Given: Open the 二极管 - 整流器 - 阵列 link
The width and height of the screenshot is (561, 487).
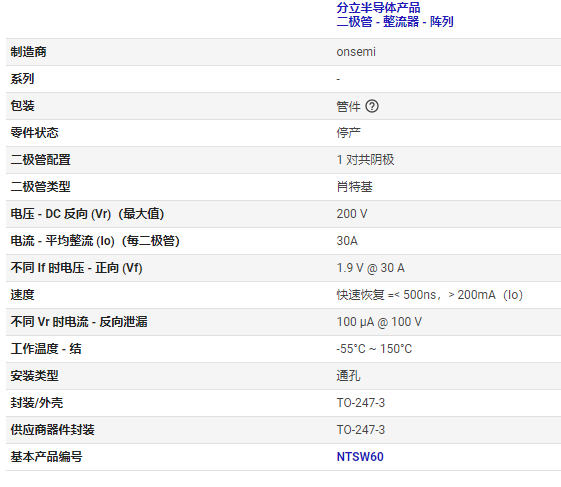Looking at the screenshot, I should (395, 21).
